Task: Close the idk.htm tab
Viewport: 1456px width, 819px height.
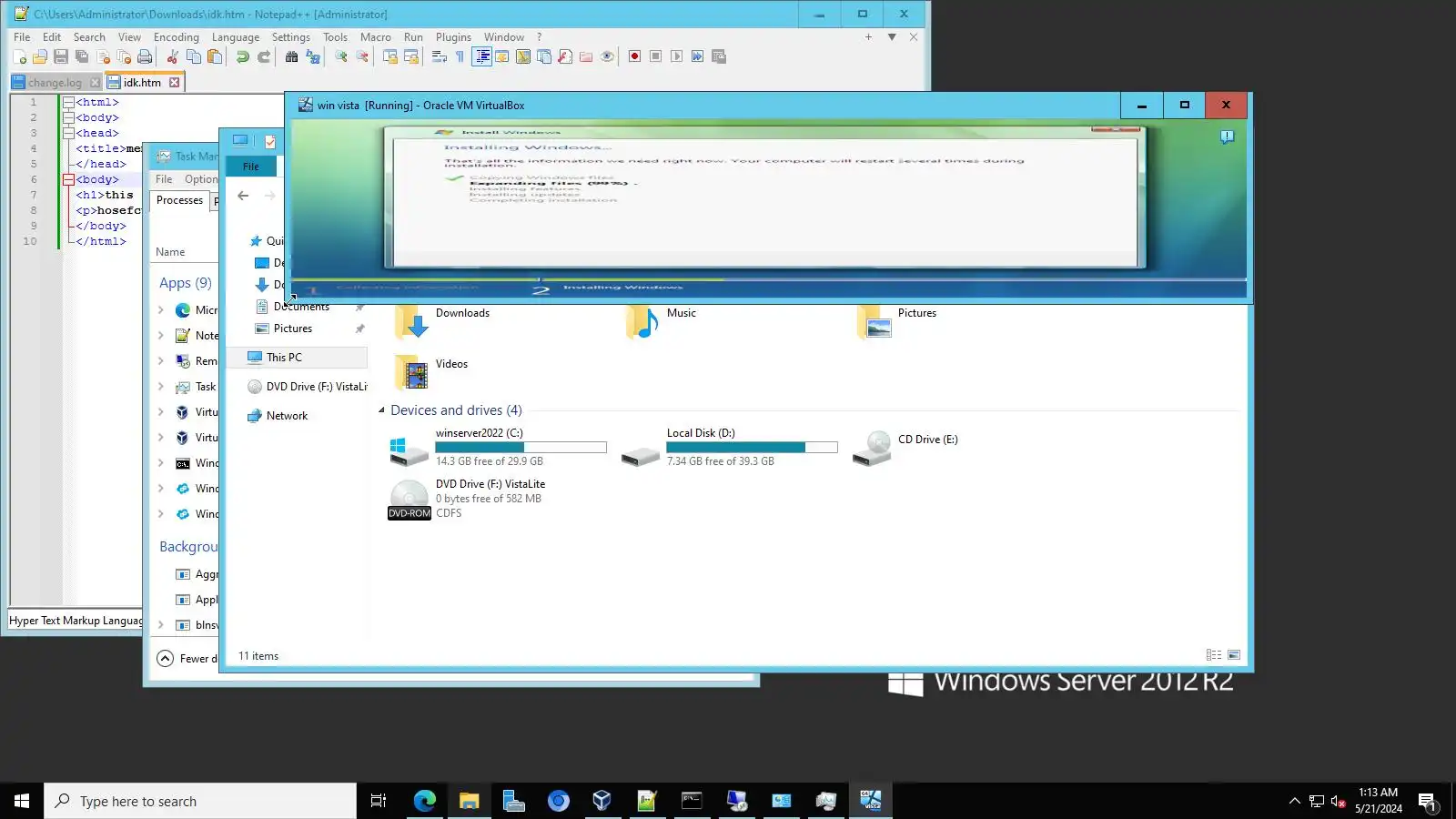Action: point(174,82)
